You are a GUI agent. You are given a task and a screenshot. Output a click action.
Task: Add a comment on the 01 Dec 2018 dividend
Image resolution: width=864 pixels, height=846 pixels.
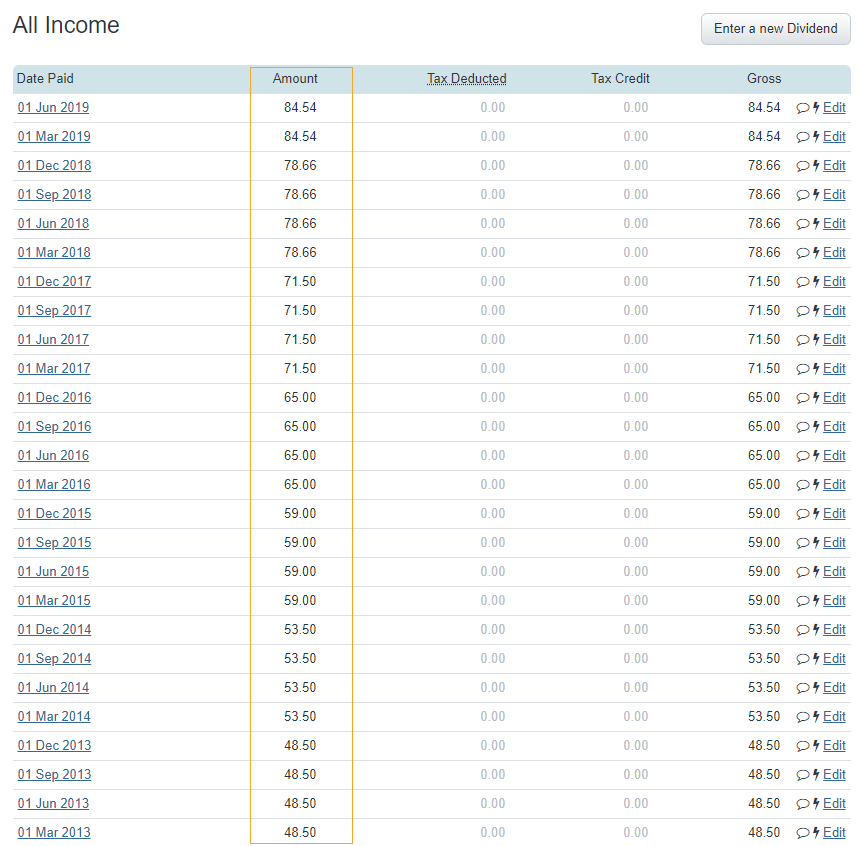pos(802,165)
